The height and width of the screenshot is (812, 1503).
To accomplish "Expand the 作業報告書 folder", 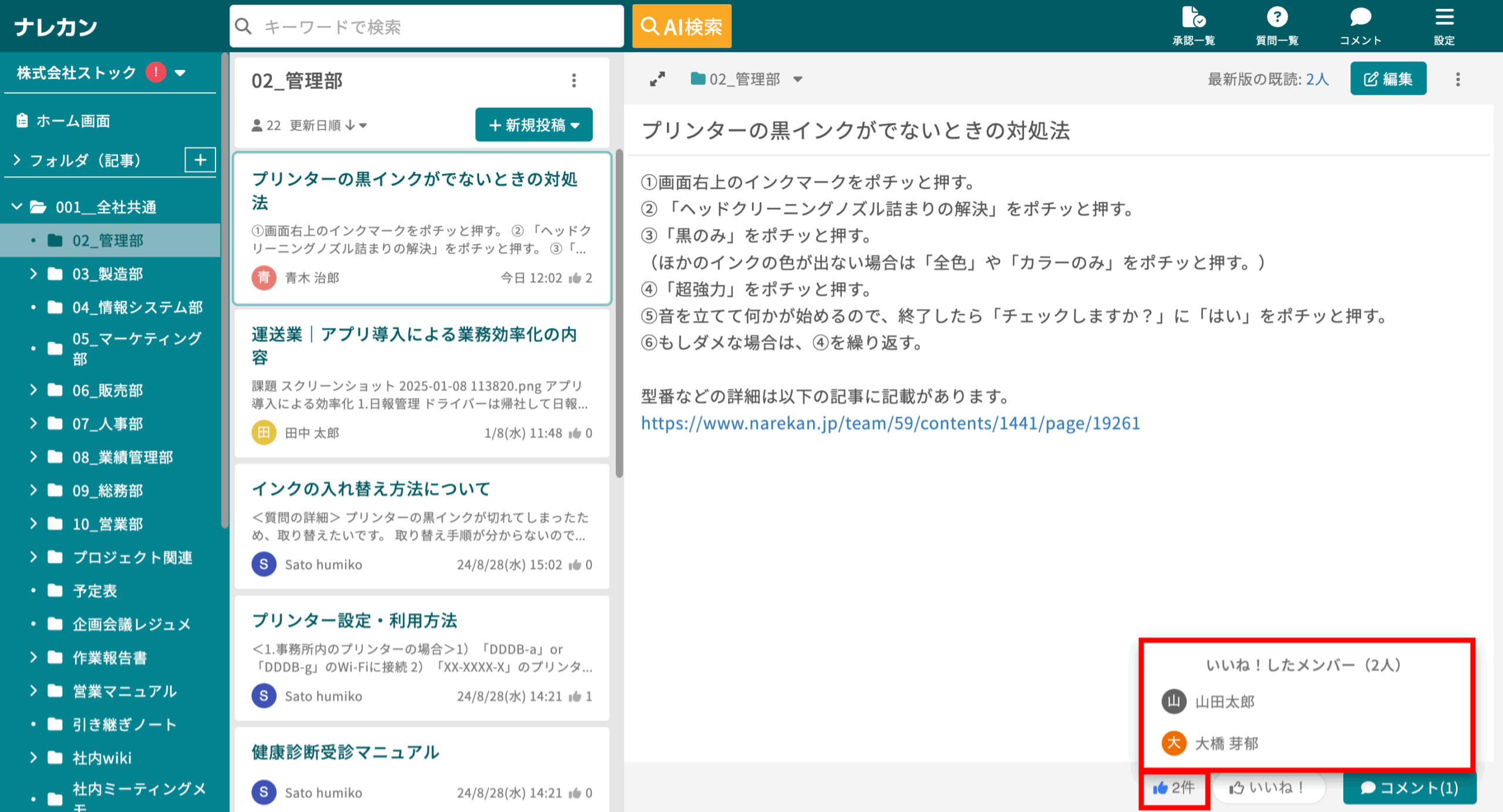I will pos(33,657).
